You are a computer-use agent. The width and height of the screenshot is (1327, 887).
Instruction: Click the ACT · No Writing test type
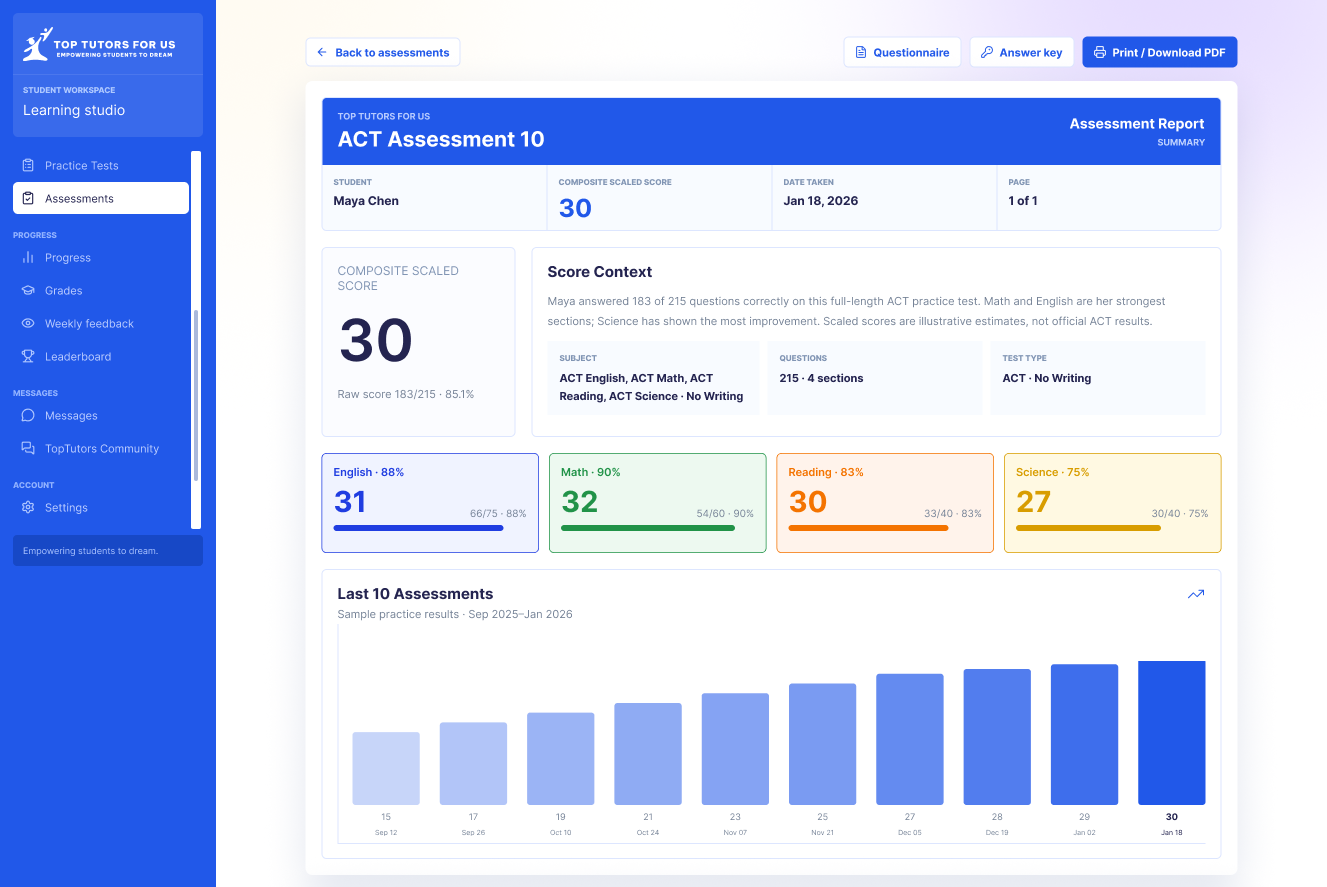pyautogui.click(x=1047, y=378)
